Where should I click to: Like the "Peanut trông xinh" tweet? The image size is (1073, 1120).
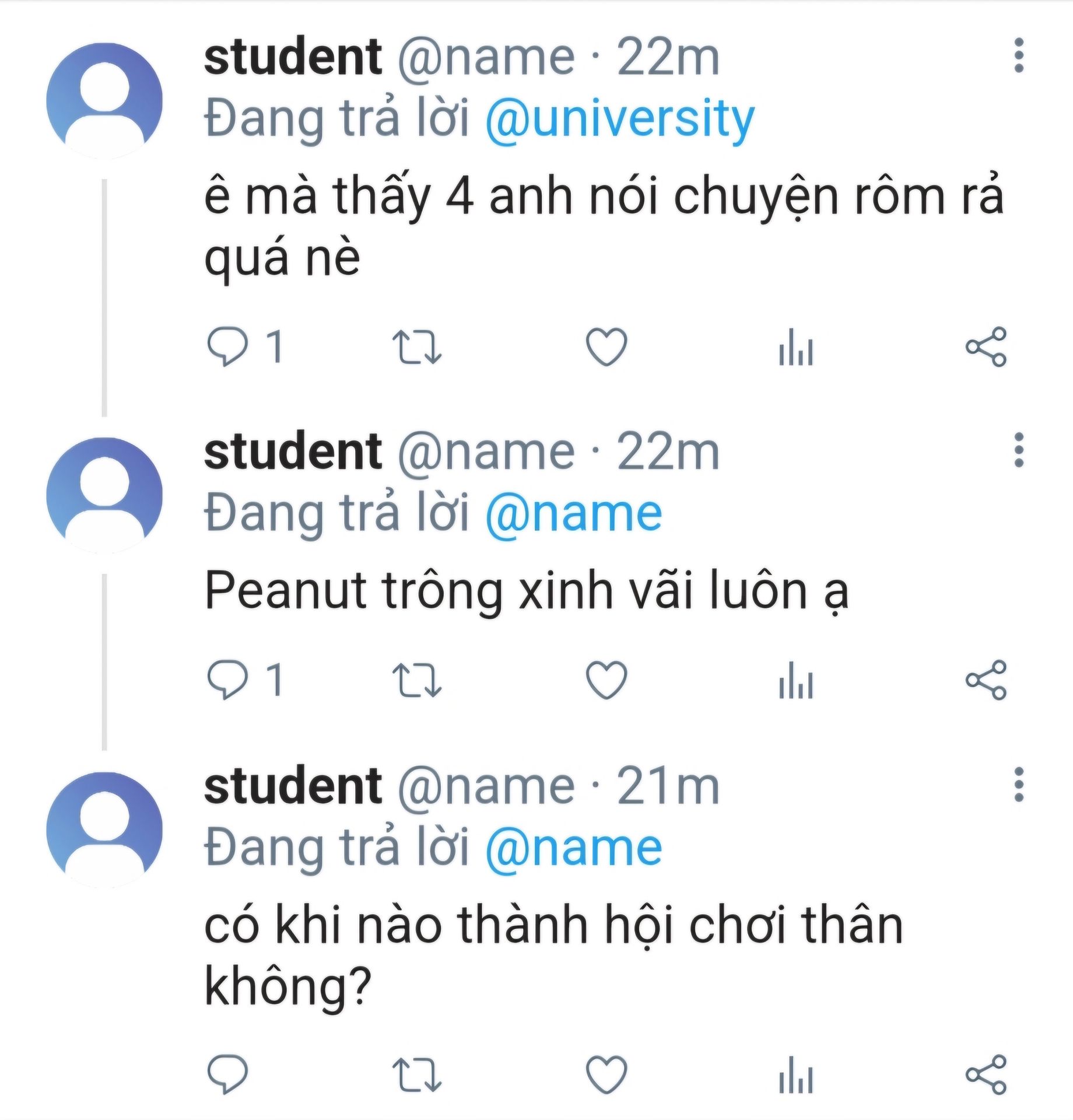point(606,680)
